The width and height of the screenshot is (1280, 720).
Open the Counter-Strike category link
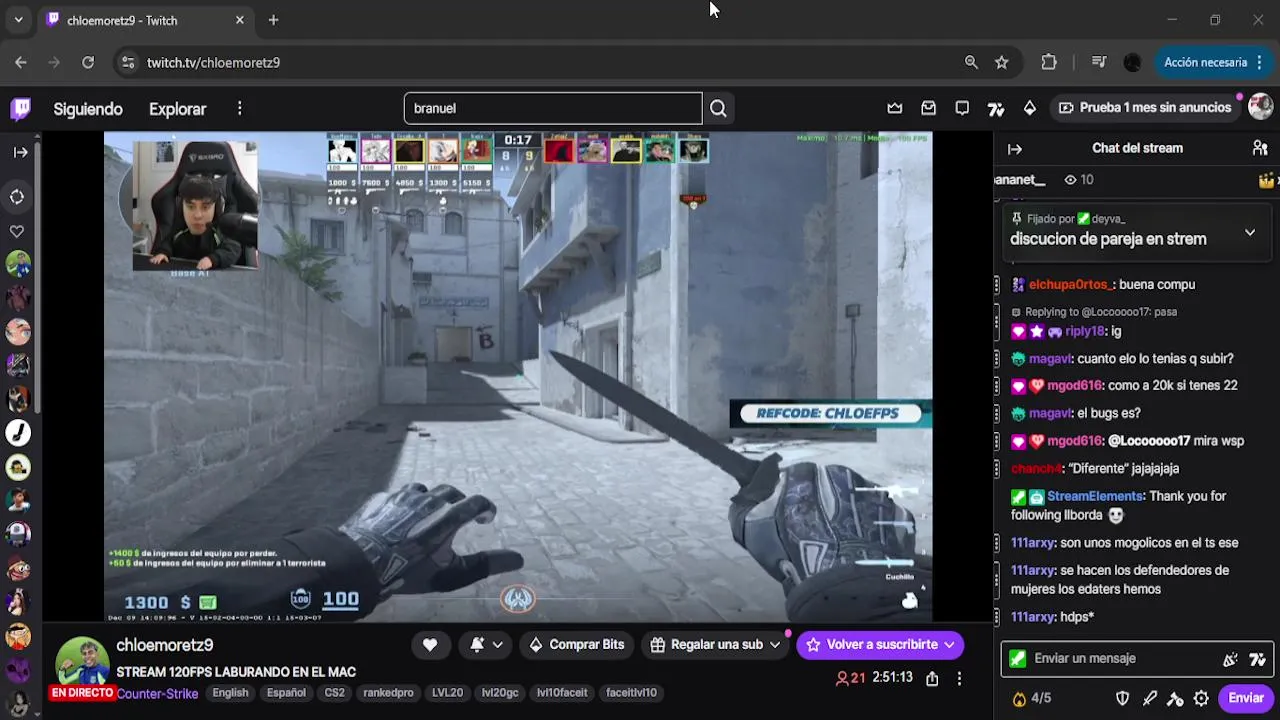tap(157, 693)
